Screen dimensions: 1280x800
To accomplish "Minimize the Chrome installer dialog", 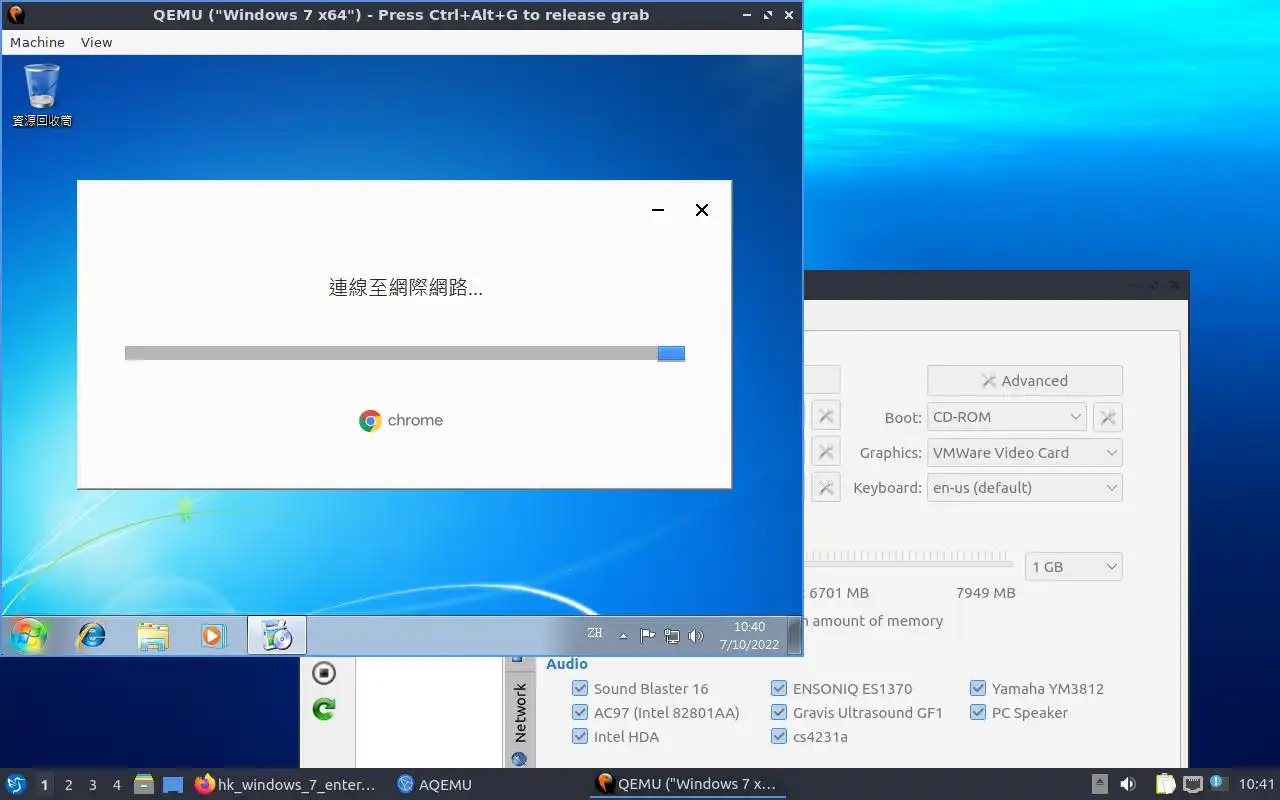I will coord(658,210).
